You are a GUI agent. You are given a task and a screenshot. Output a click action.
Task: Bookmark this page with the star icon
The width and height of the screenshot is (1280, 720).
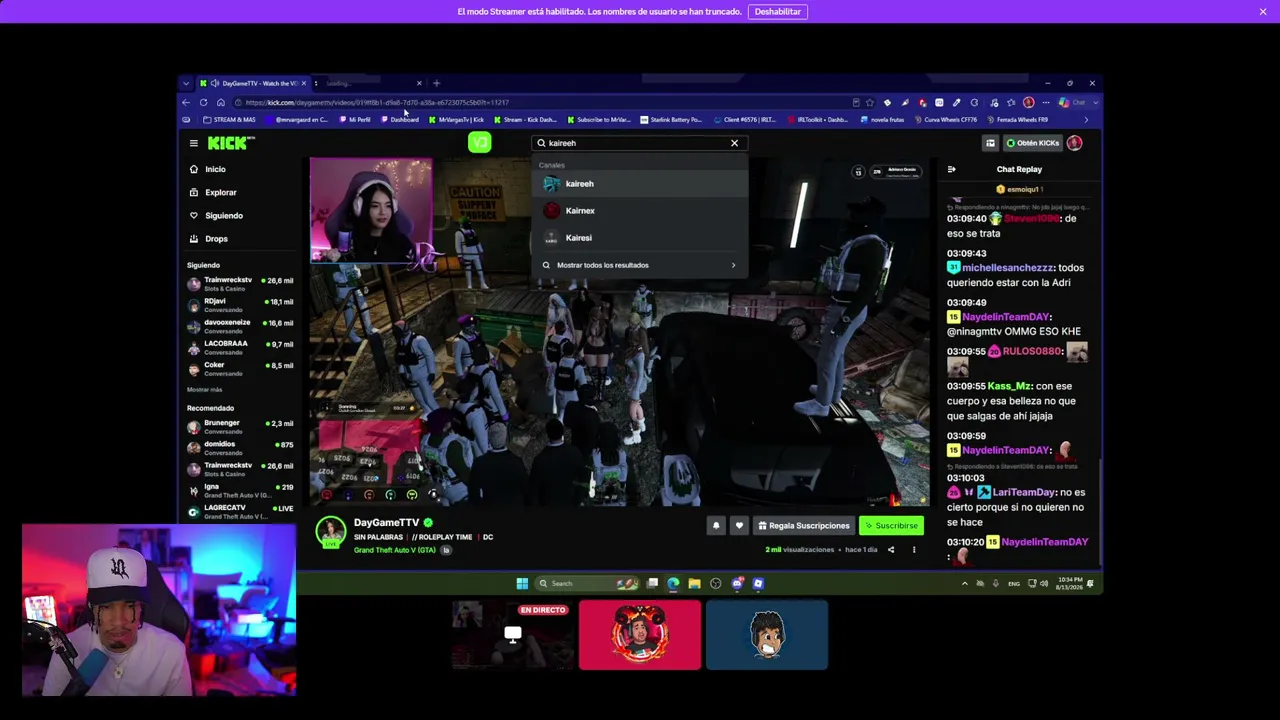869,102
